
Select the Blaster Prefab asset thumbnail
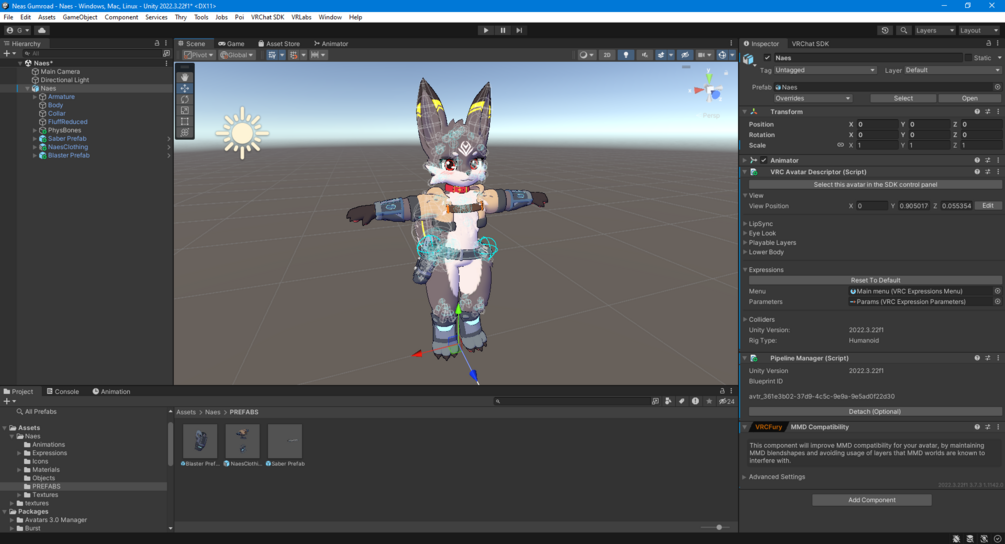(x=200, y=441)
